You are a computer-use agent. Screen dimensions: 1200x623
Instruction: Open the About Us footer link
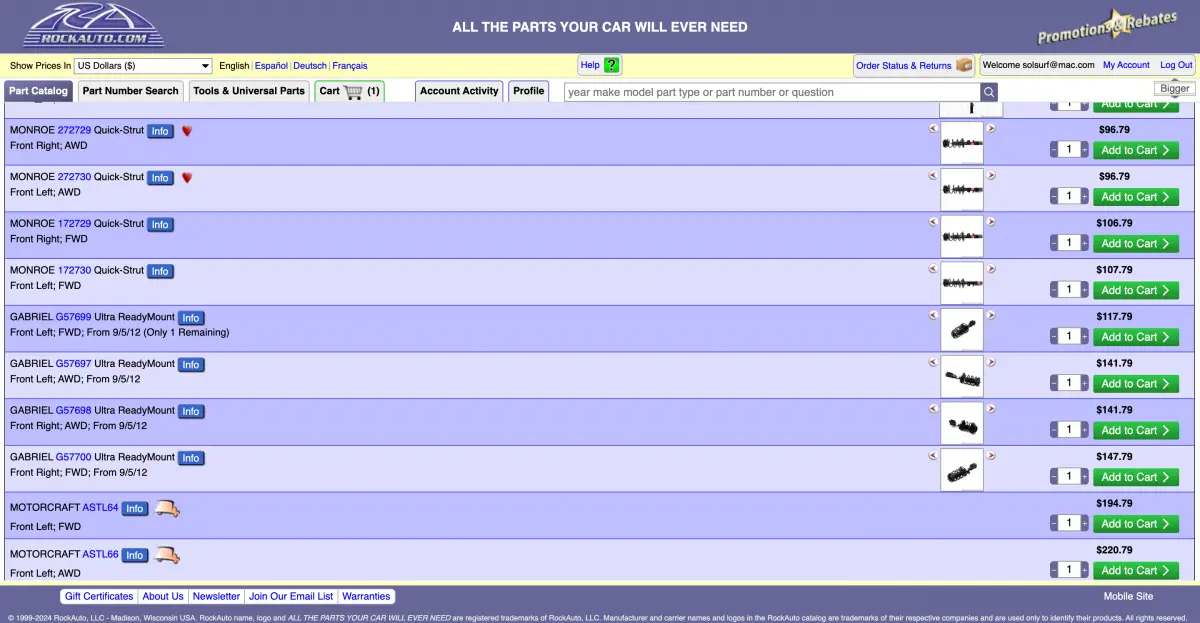tap(163, 597)
